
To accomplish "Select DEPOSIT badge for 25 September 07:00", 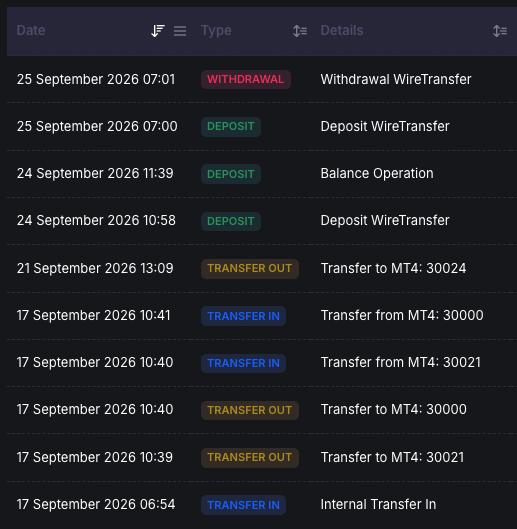I will point(231,127).
